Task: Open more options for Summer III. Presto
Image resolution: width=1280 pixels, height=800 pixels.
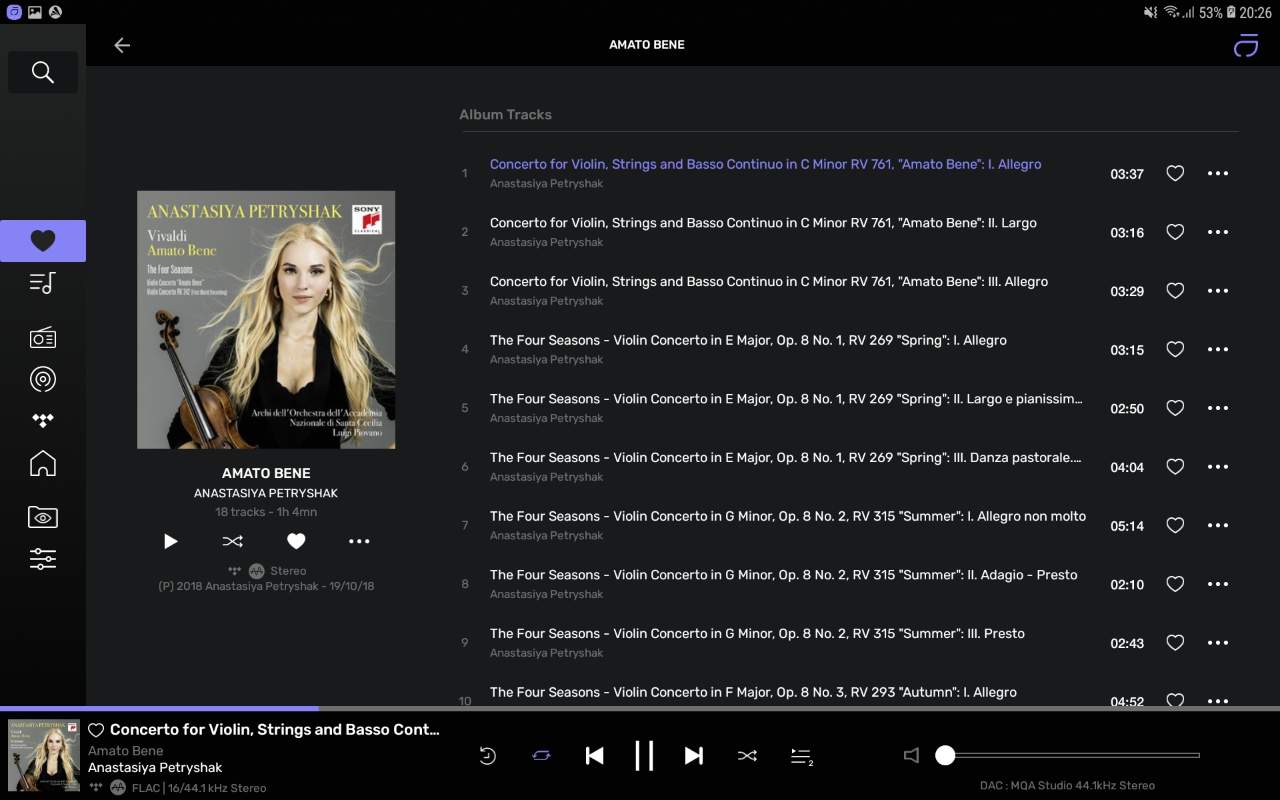Action: [x=1218, y=643]
